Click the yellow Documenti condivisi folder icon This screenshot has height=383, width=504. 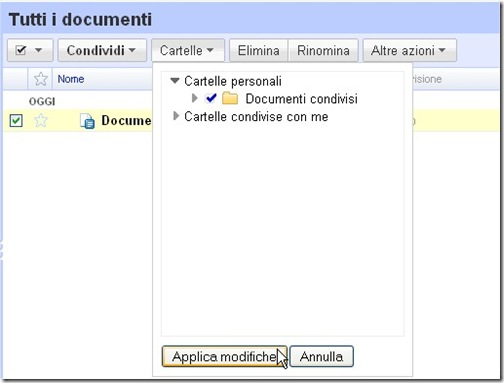click(x=230, y=98)
